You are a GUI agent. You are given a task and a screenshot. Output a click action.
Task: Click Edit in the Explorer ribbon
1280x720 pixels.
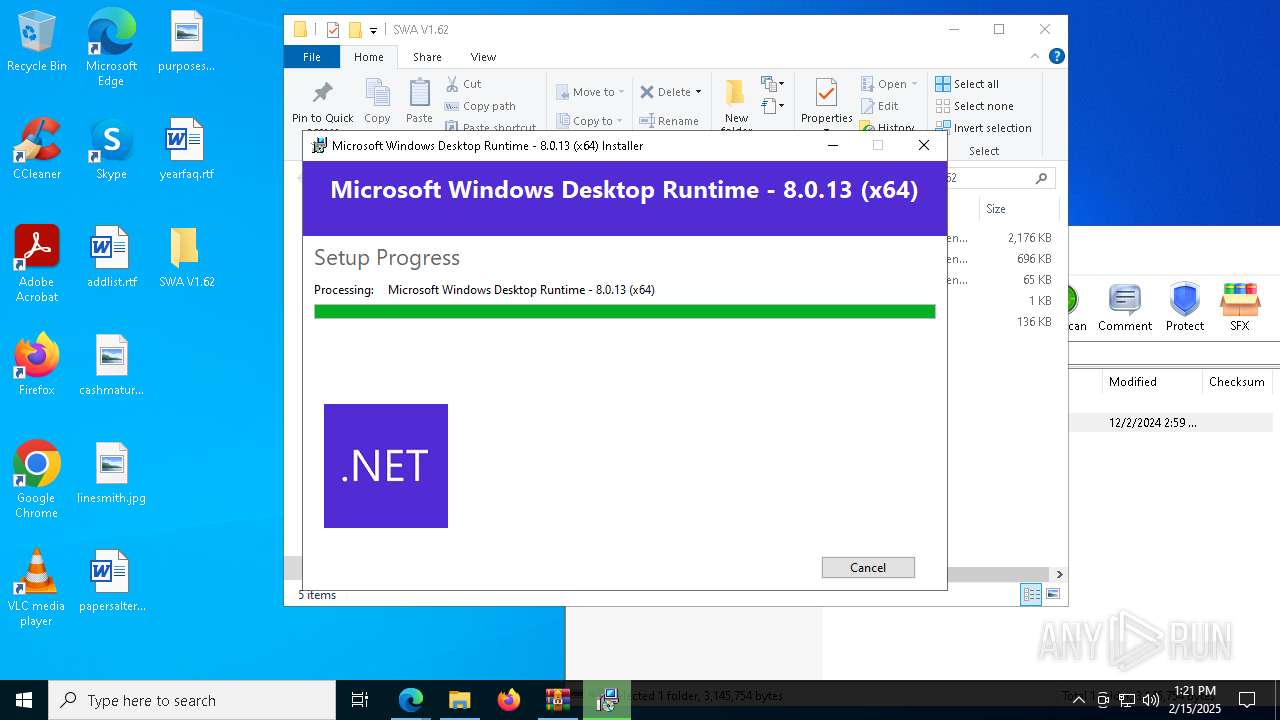click(879, 106)
